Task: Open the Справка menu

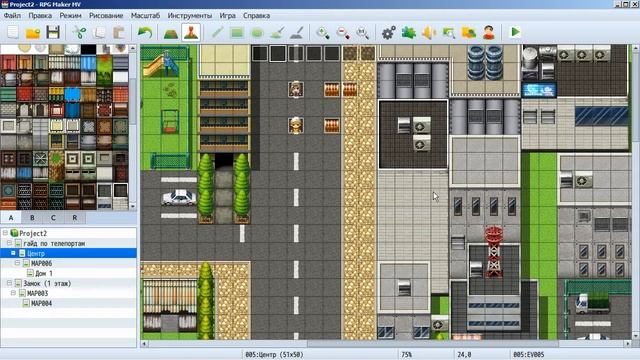Action: pyautogui.click(x=256, y=16)
